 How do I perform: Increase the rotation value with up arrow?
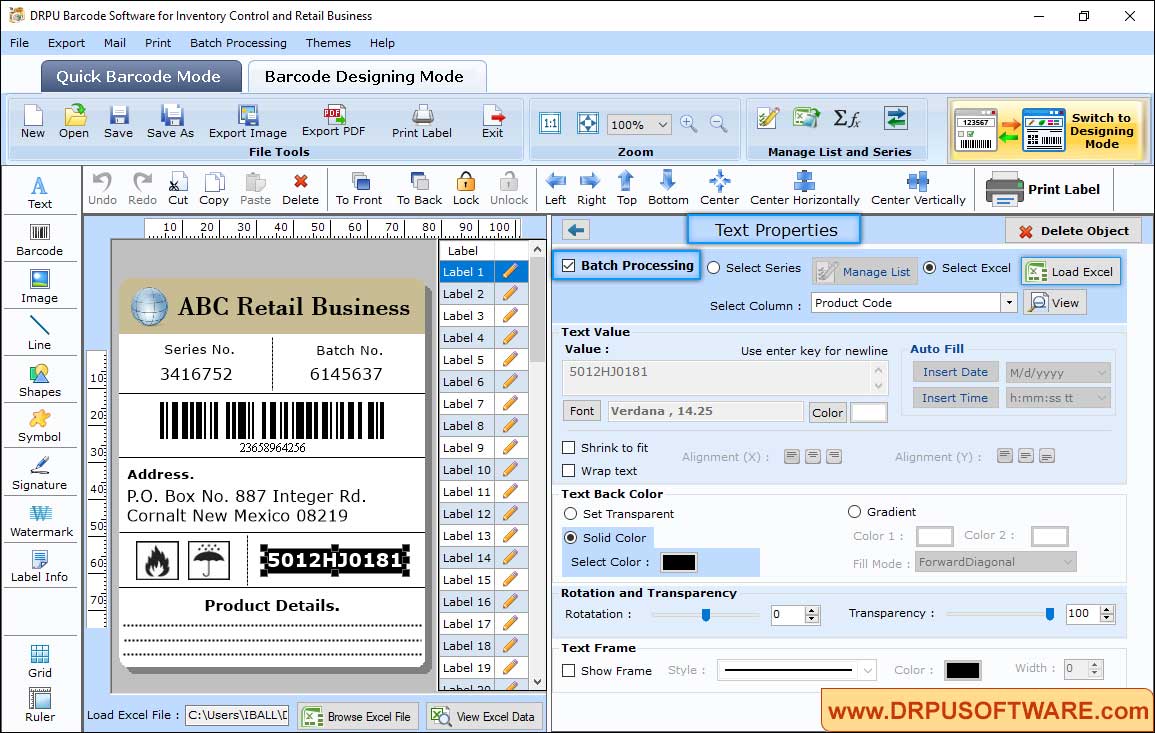point(812,610)
